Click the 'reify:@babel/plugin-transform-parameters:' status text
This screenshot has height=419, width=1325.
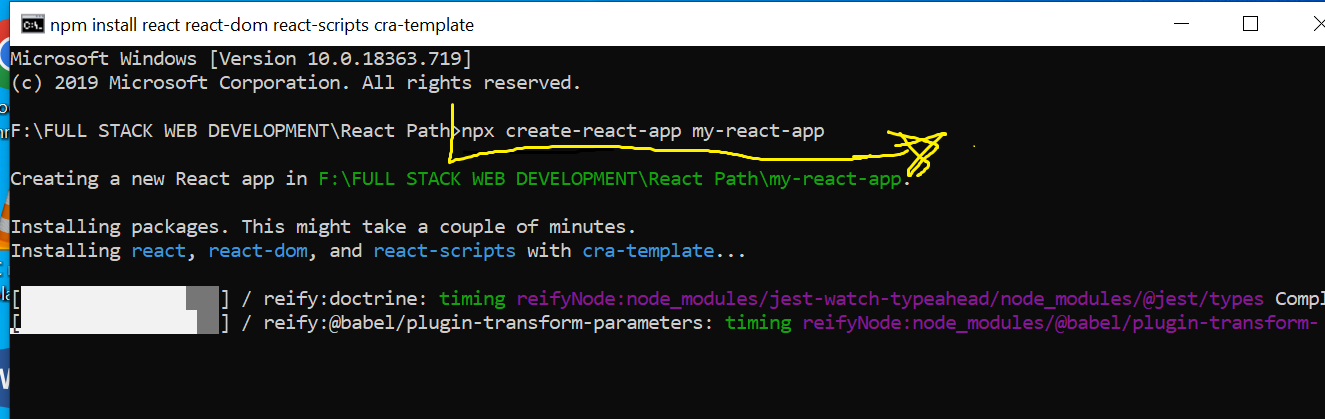489,322
